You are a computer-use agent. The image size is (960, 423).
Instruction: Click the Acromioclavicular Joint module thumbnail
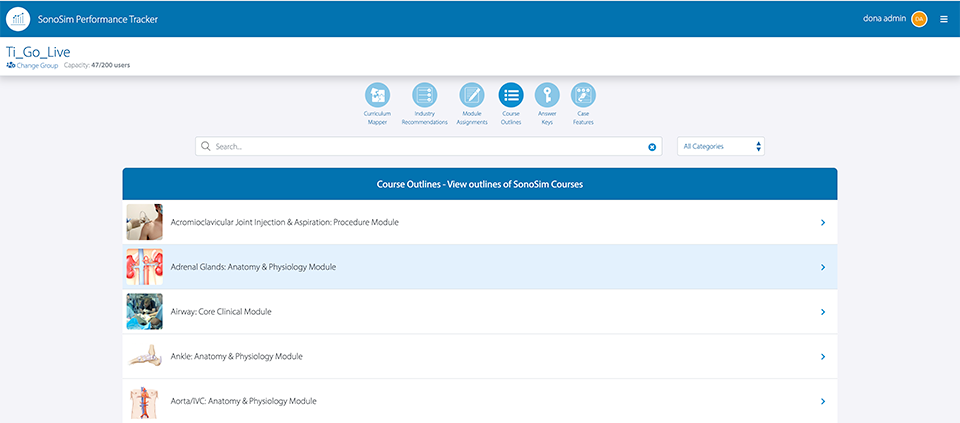pyautogui.click(x=144, y=222)
